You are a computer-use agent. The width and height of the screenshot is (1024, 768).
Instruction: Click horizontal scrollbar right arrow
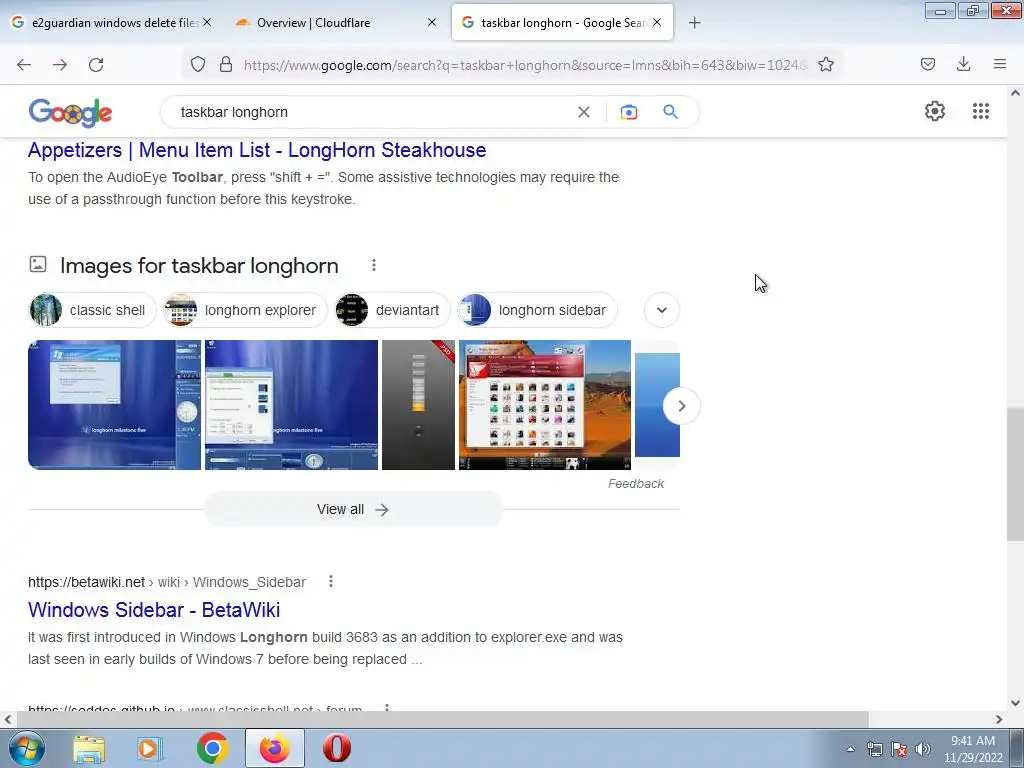tap(999, 719)
